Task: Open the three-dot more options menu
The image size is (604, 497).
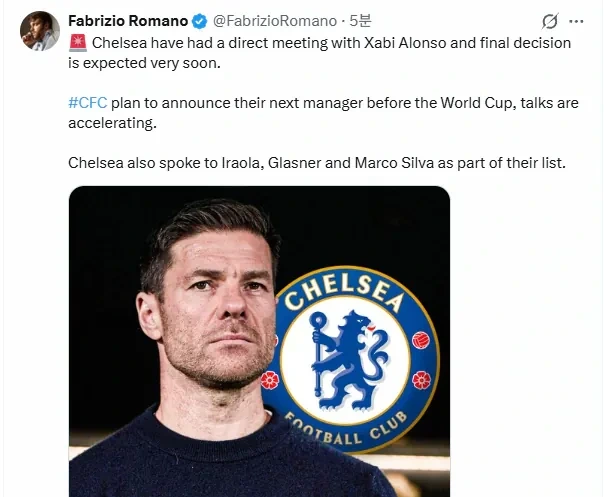Action: pos(576,22)
